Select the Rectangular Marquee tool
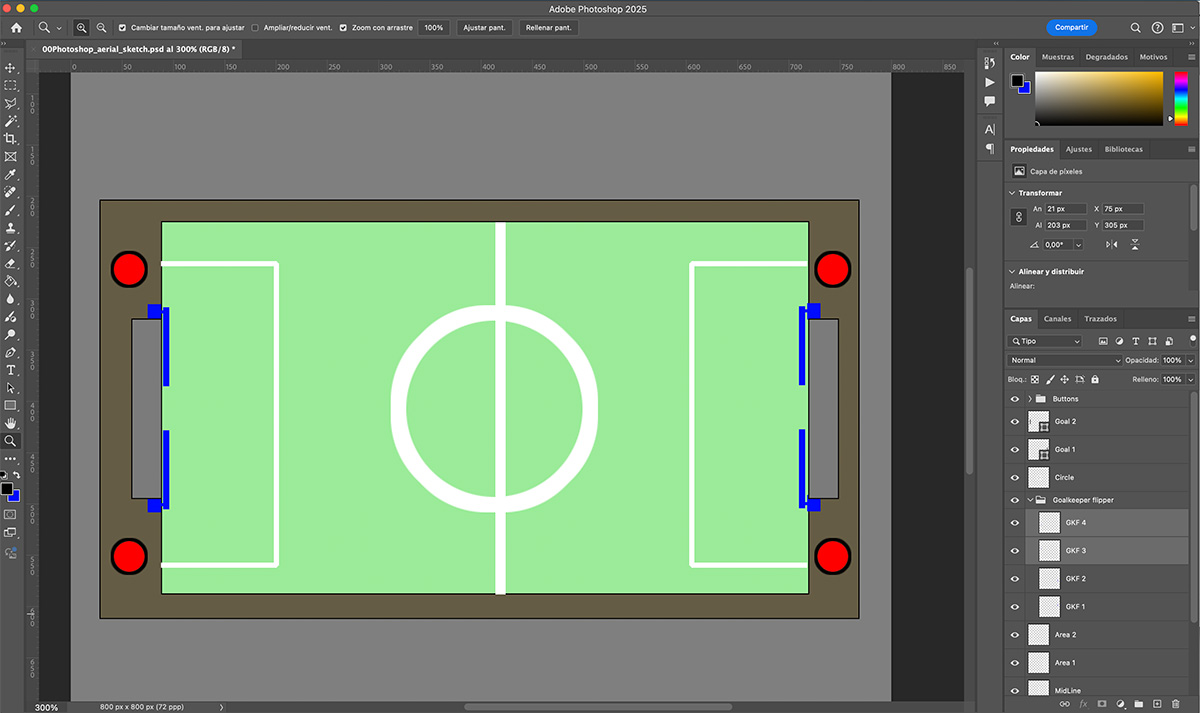This screenshot has height=713, width=1200. coord(11,85)
